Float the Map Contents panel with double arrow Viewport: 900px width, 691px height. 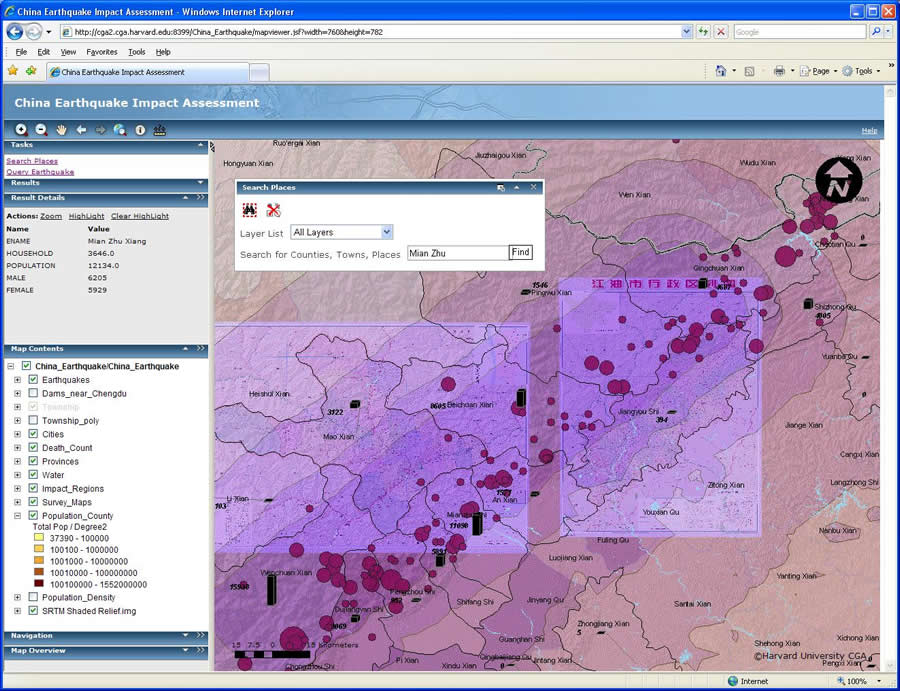point(200,348)
